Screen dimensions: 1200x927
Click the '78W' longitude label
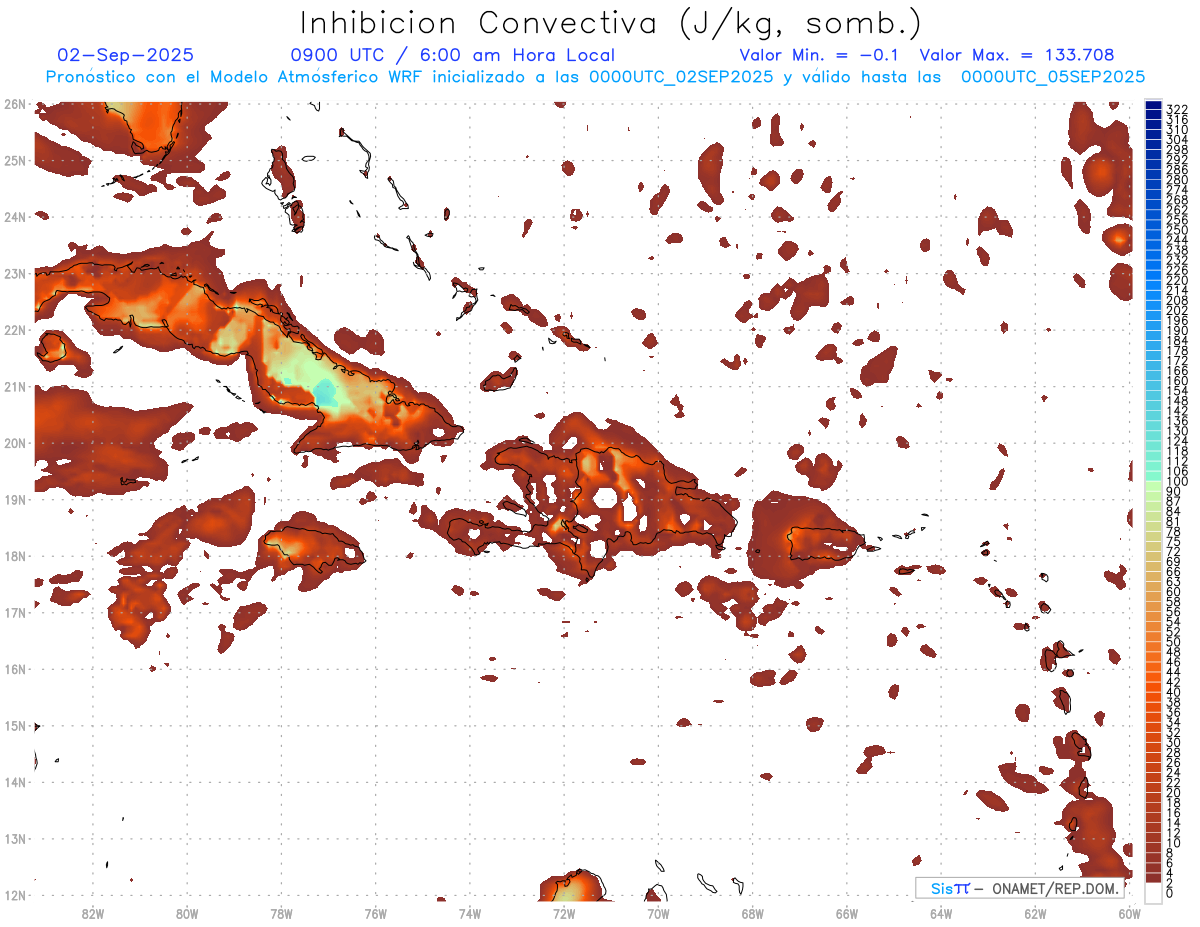[281, 913]
